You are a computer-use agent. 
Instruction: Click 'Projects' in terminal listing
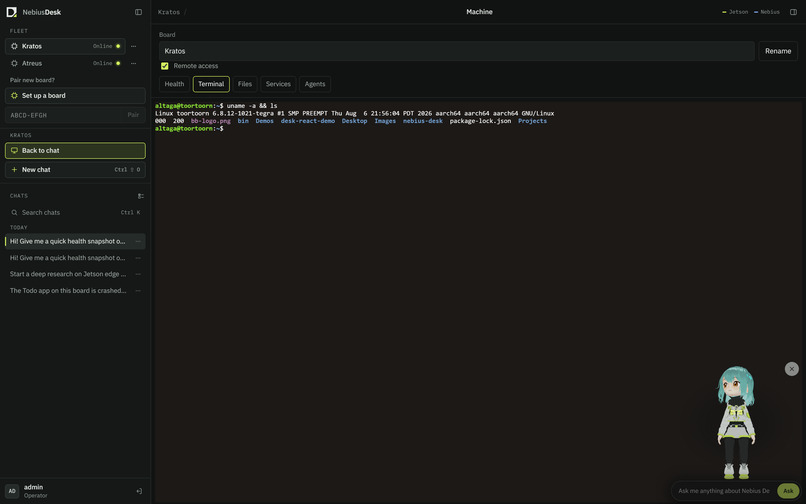point(533,121)
